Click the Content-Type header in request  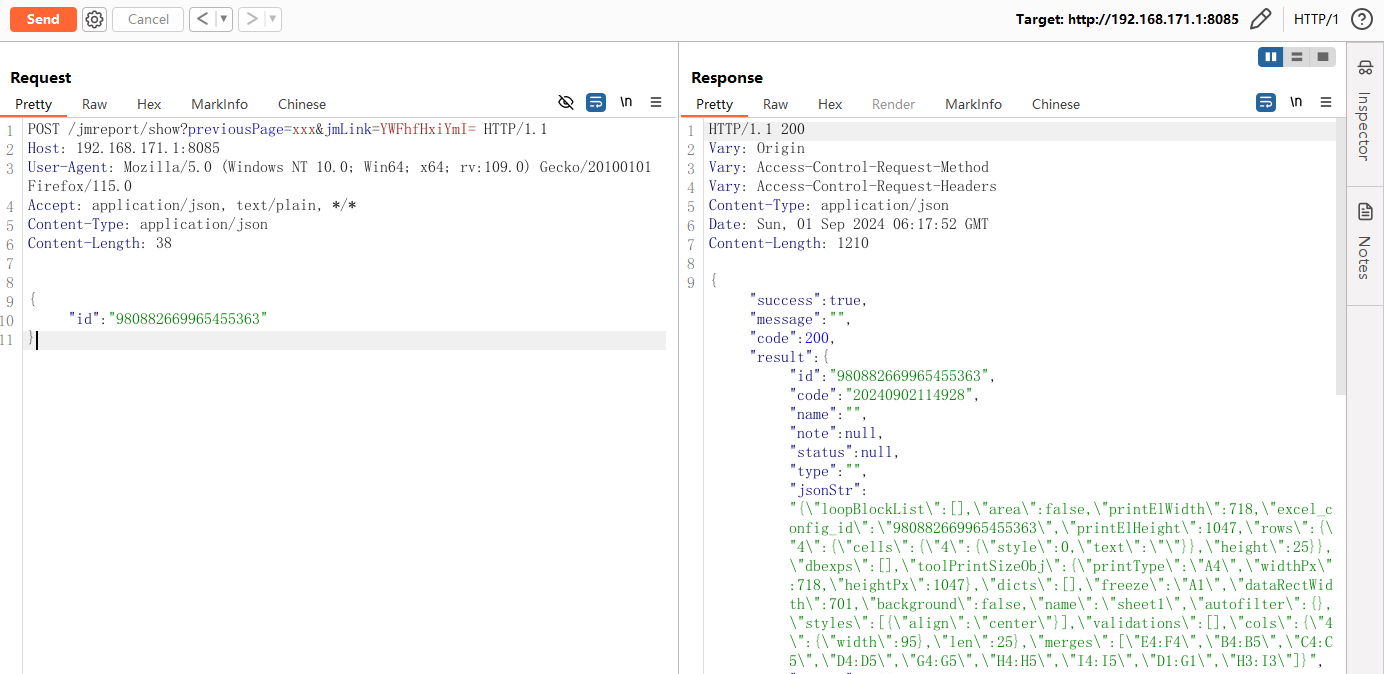click(147, 224)
